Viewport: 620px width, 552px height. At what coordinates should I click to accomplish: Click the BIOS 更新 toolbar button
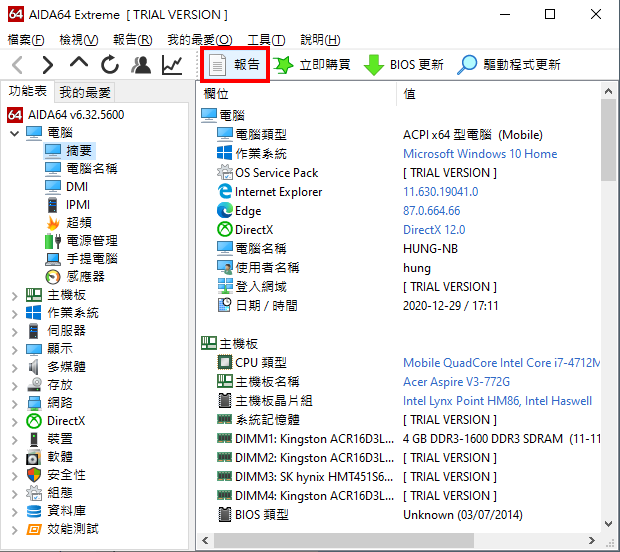(404, 64)
